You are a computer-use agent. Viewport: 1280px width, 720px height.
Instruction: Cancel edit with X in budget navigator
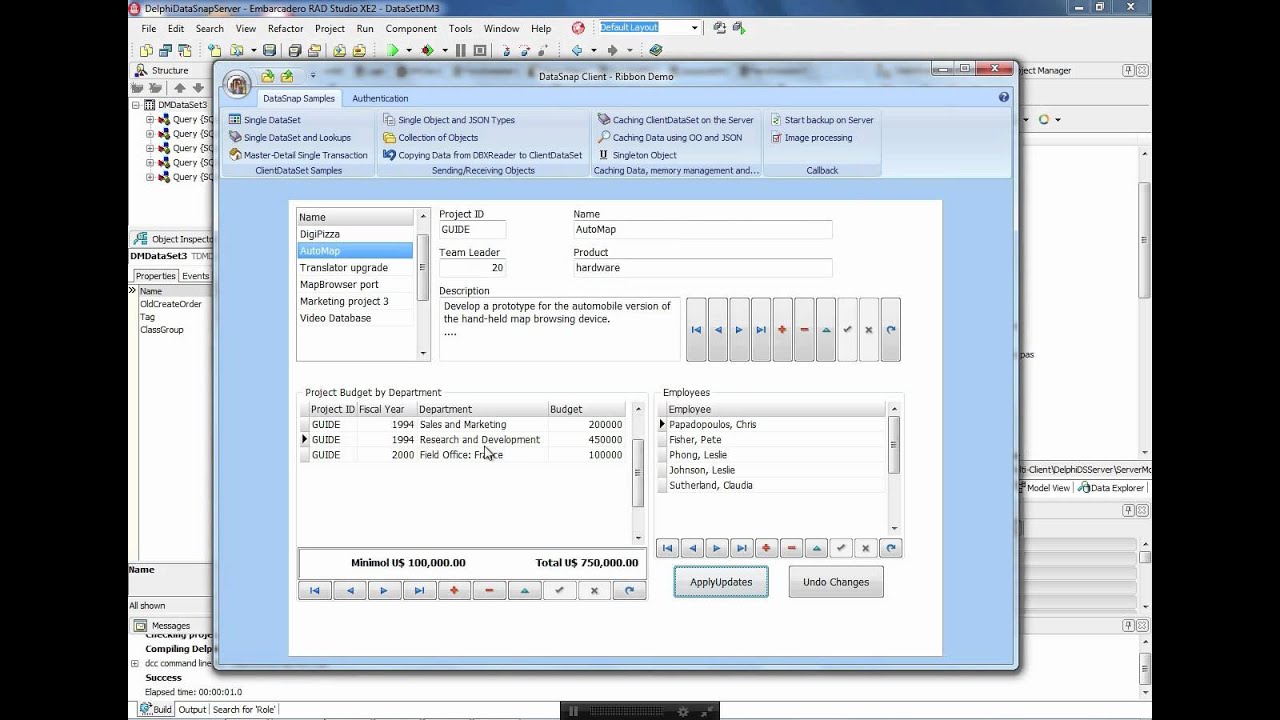[594, 591]
